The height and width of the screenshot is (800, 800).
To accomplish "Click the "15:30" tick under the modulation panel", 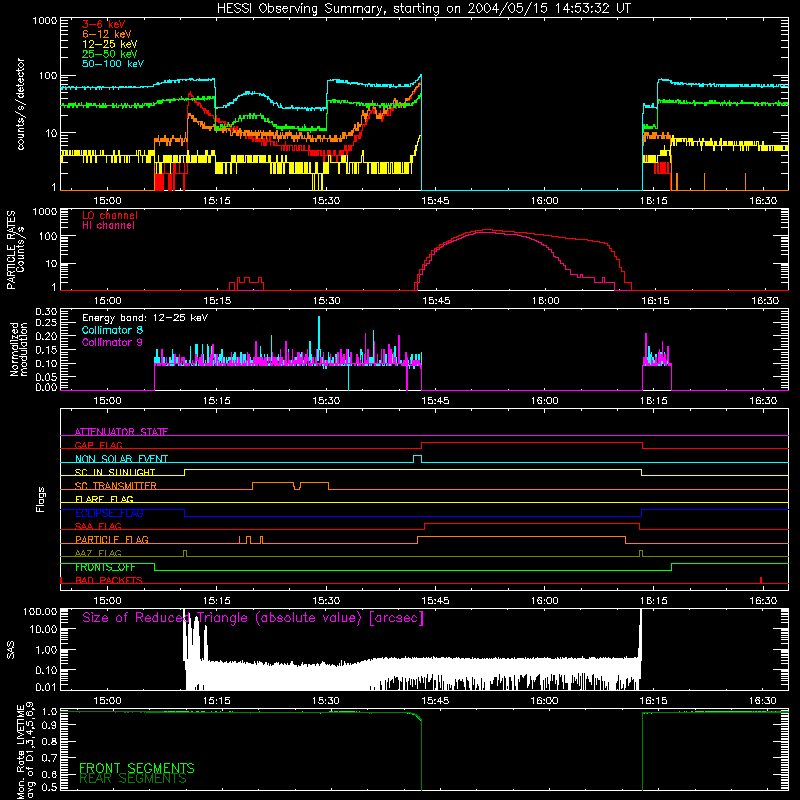I will pos(326,401).
